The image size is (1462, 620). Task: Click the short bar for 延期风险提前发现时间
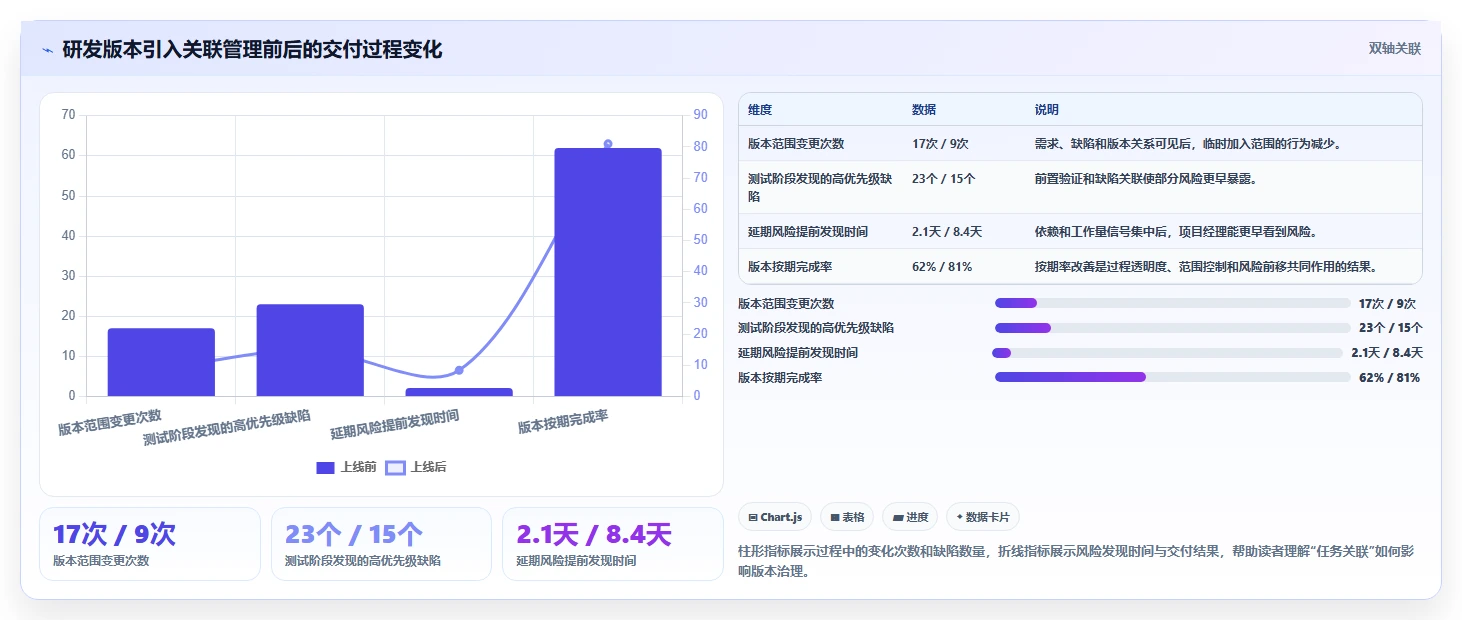459,392
